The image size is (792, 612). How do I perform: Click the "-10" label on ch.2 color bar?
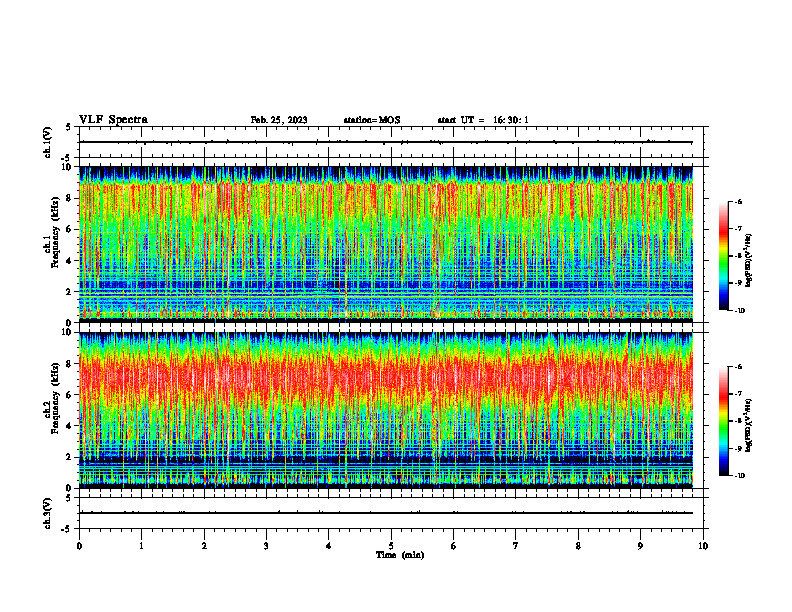pos(739,476)
